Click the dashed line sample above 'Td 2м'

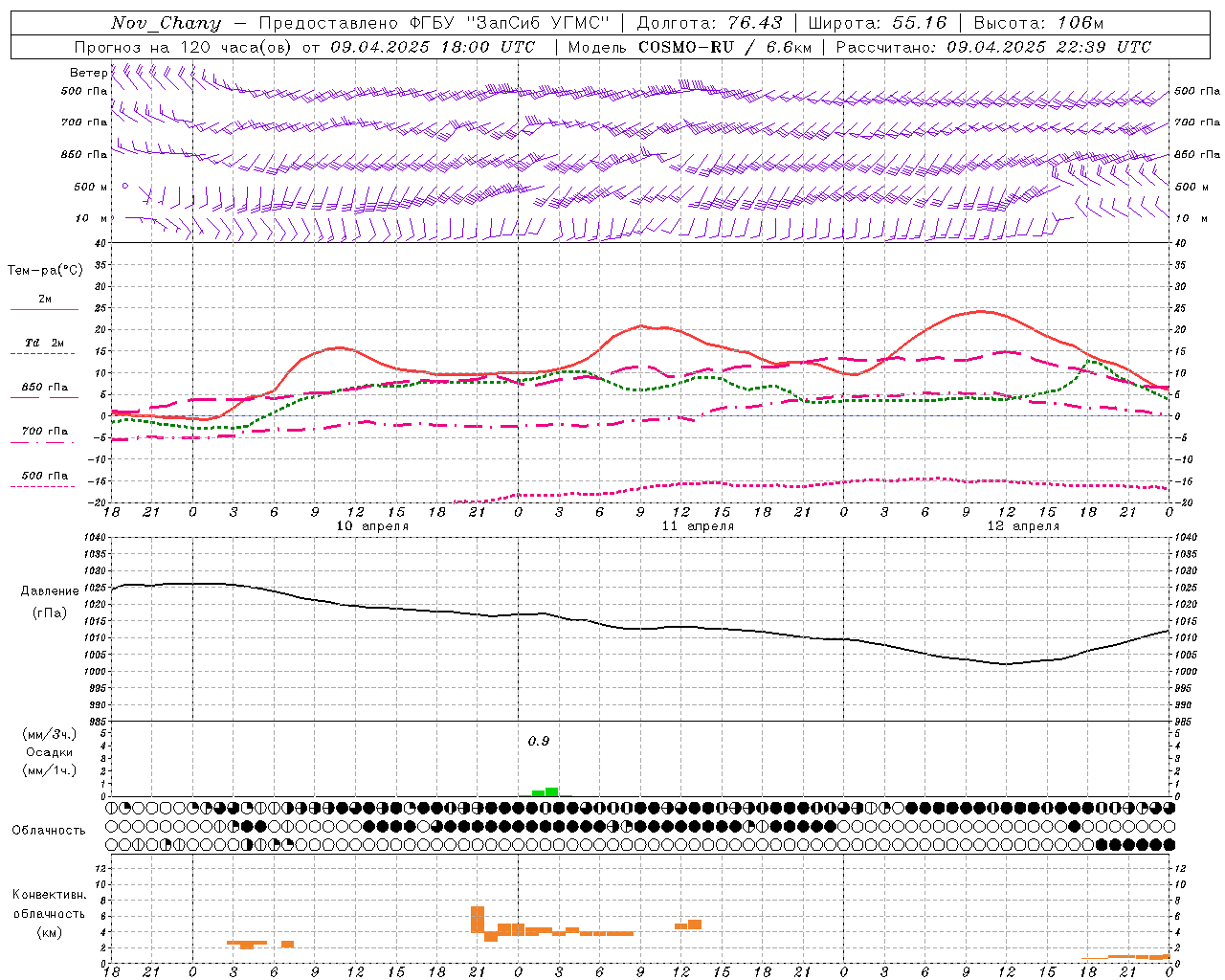tap(42, 354)
